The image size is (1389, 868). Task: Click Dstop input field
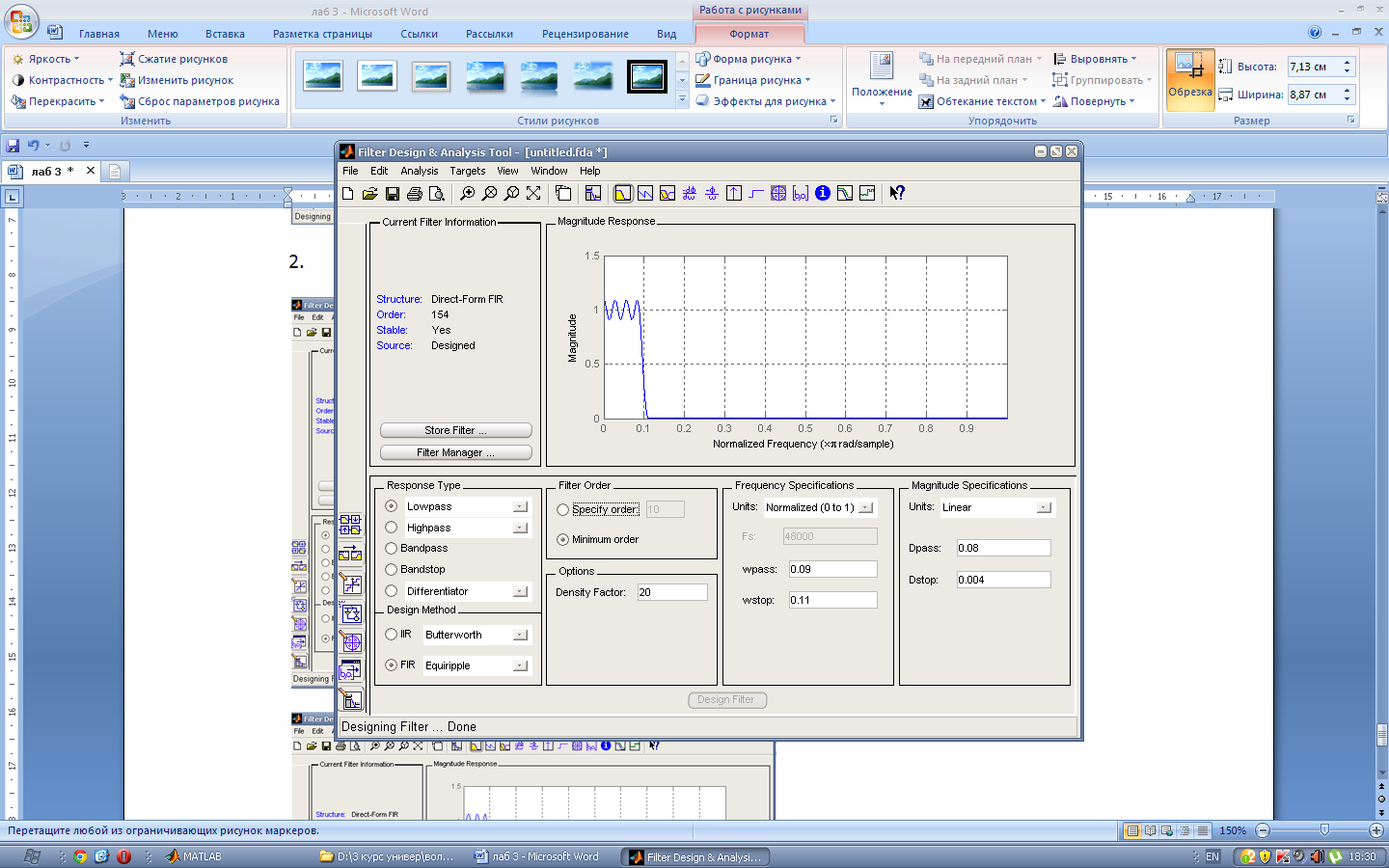point(1003,581)
